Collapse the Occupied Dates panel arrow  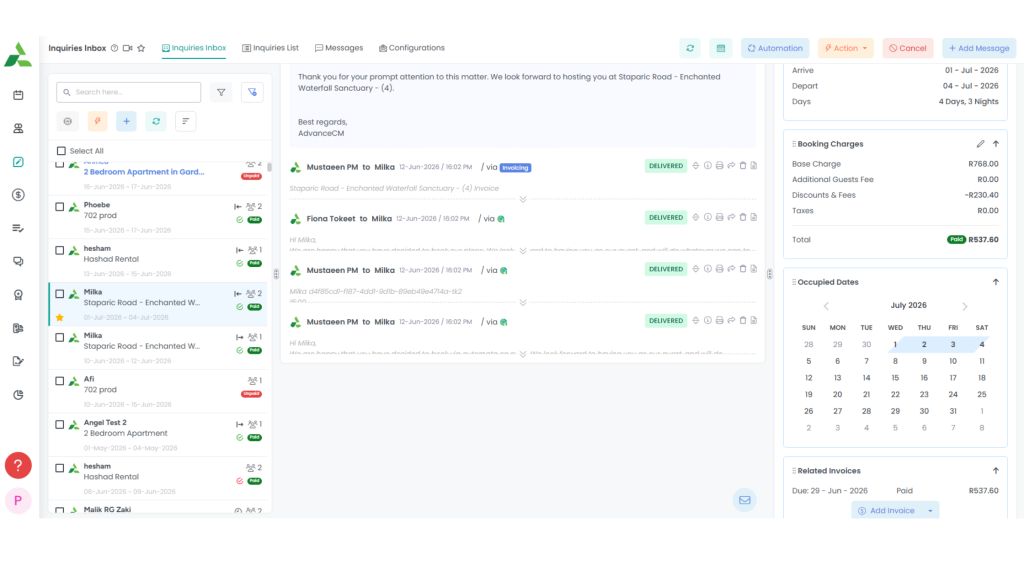(996, 282)
